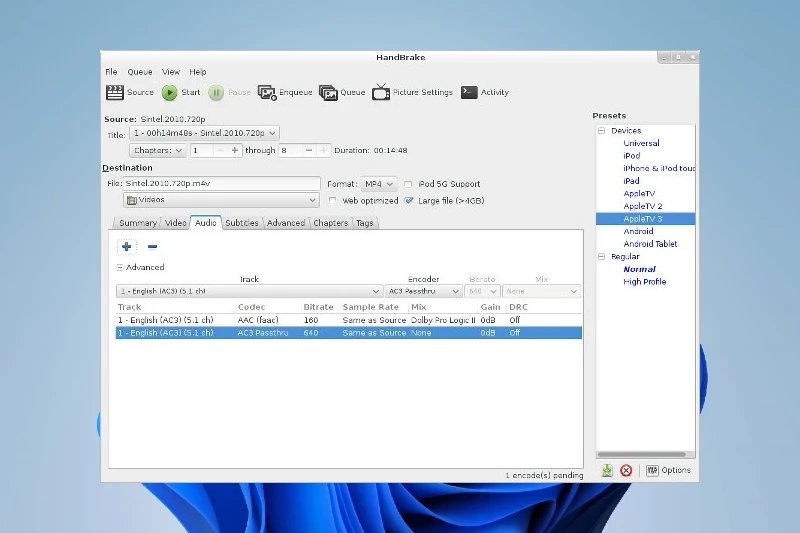The height and width of the screenshot is (533, 800).
Task: Select the AppleTV 2 preset
Action: point(643,206)
